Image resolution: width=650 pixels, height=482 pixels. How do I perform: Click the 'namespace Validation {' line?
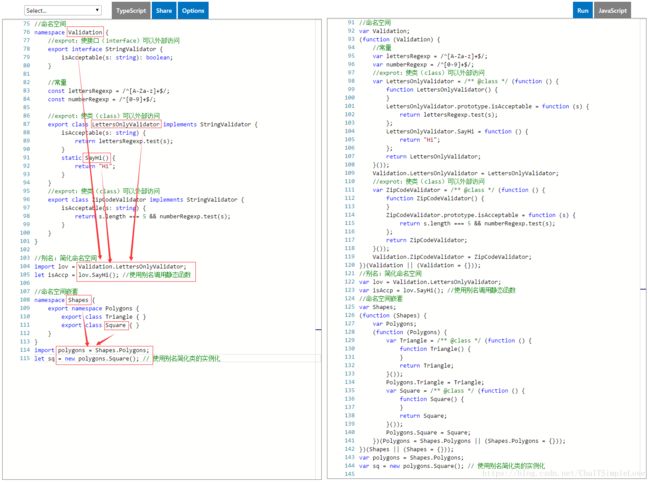coord(71,32)
